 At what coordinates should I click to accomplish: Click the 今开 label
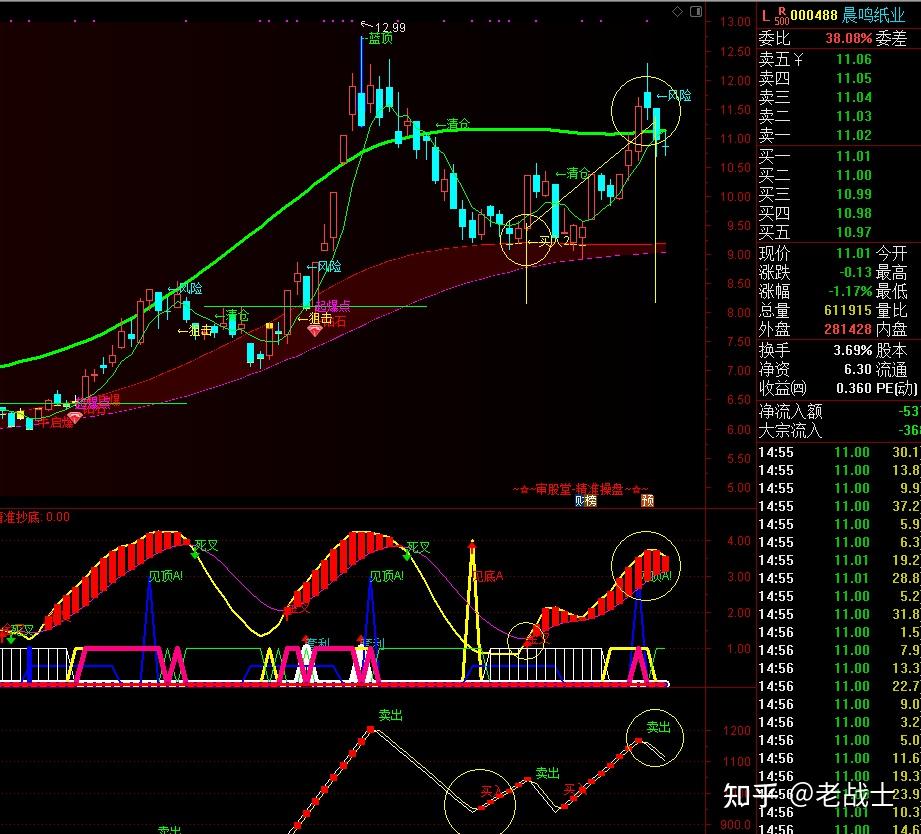tap(891, 254)
